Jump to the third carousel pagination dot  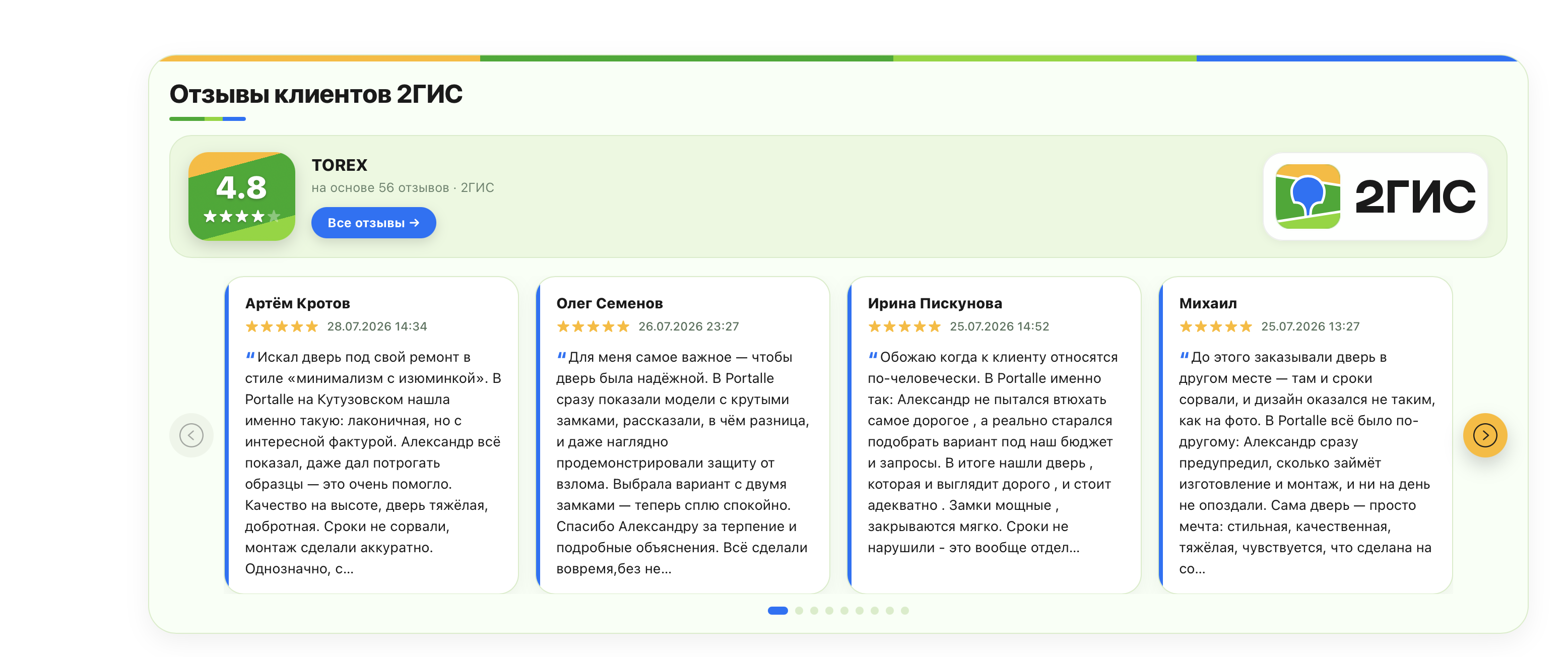coord(814,610)
